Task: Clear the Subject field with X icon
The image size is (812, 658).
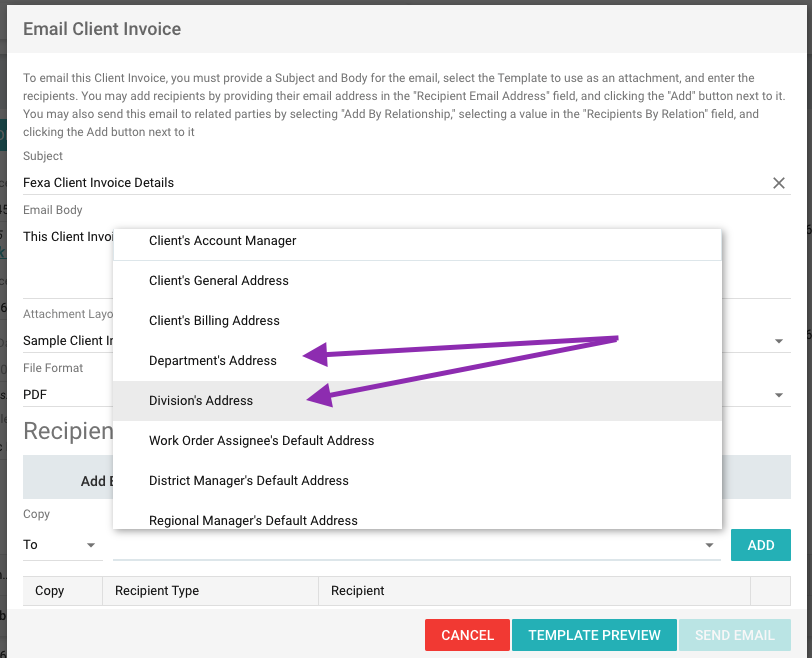Action: [779, 183]
